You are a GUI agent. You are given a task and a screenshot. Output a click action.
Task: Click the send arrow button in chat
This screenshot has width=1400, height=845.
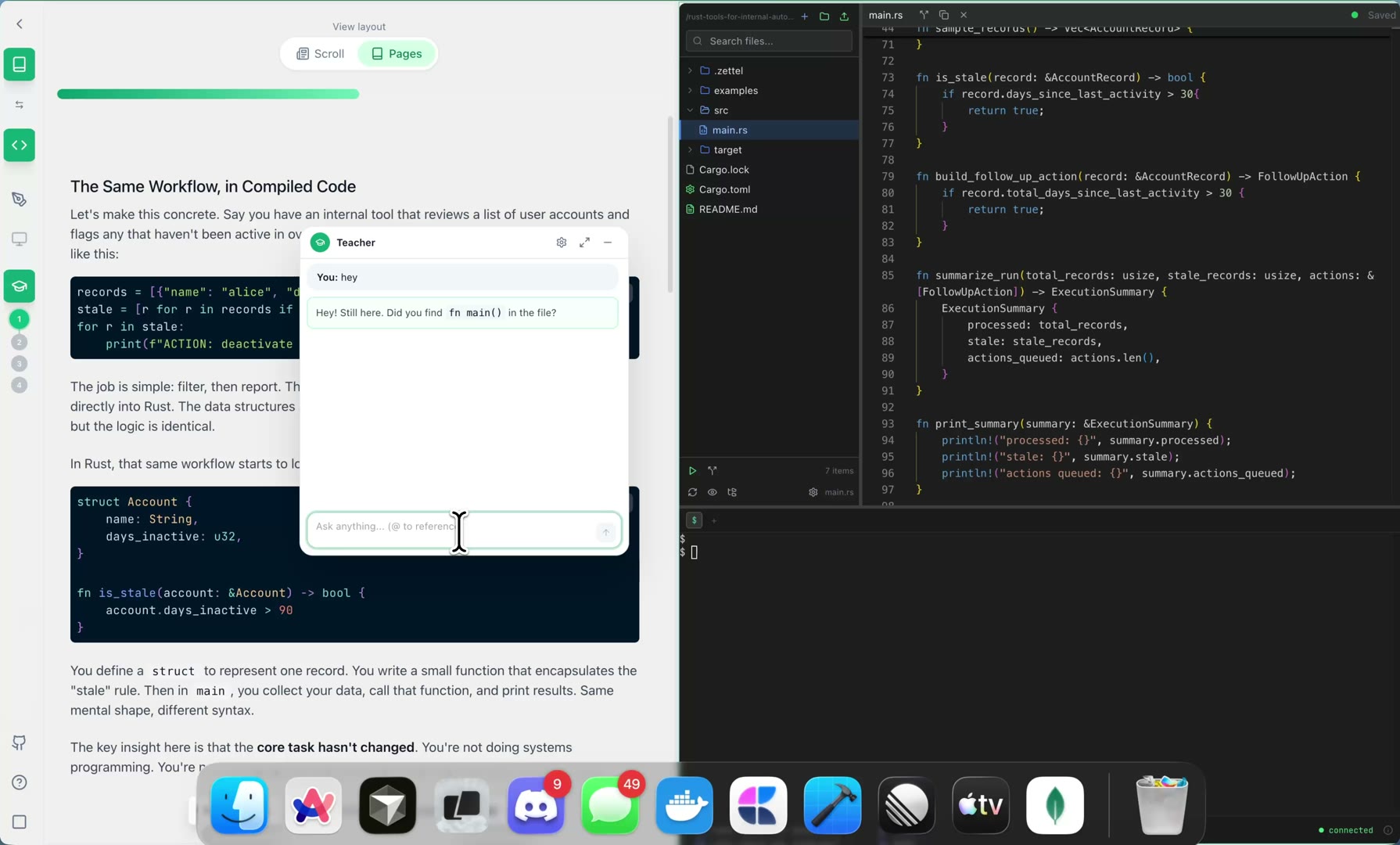(605, 532)
